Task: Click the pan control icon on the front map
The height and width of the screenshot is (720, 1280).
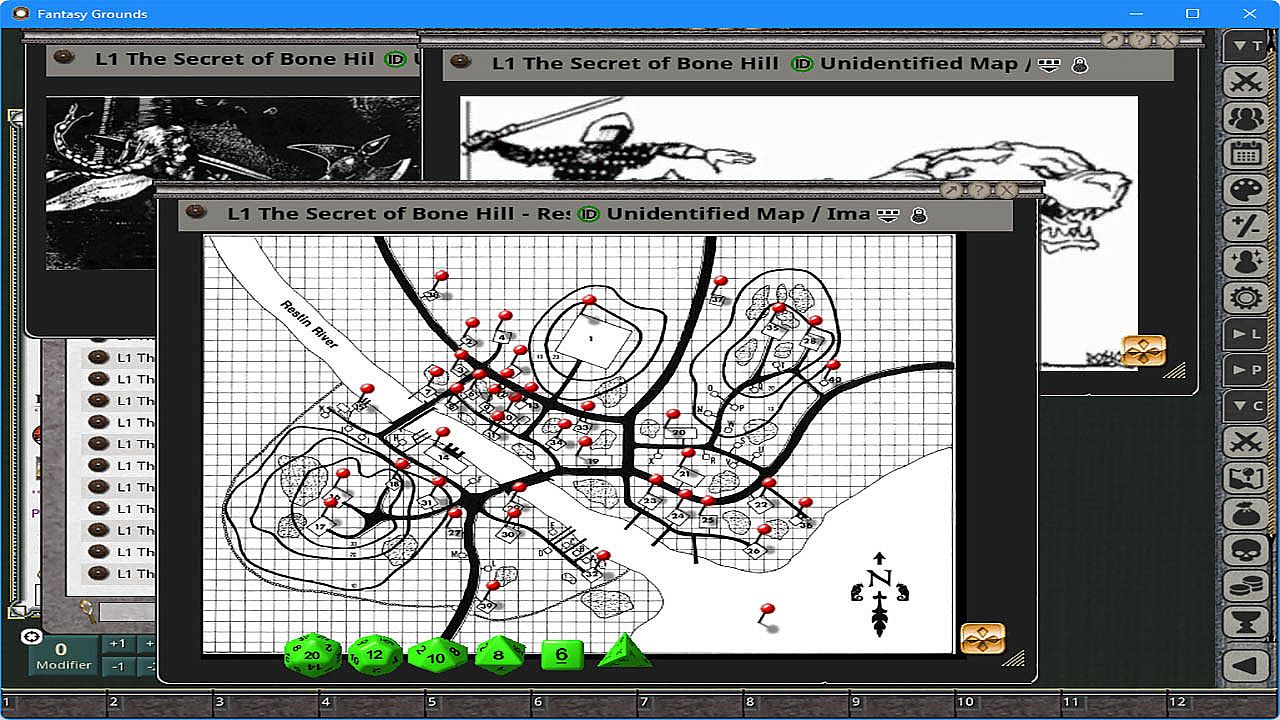Action: (982, 638)
